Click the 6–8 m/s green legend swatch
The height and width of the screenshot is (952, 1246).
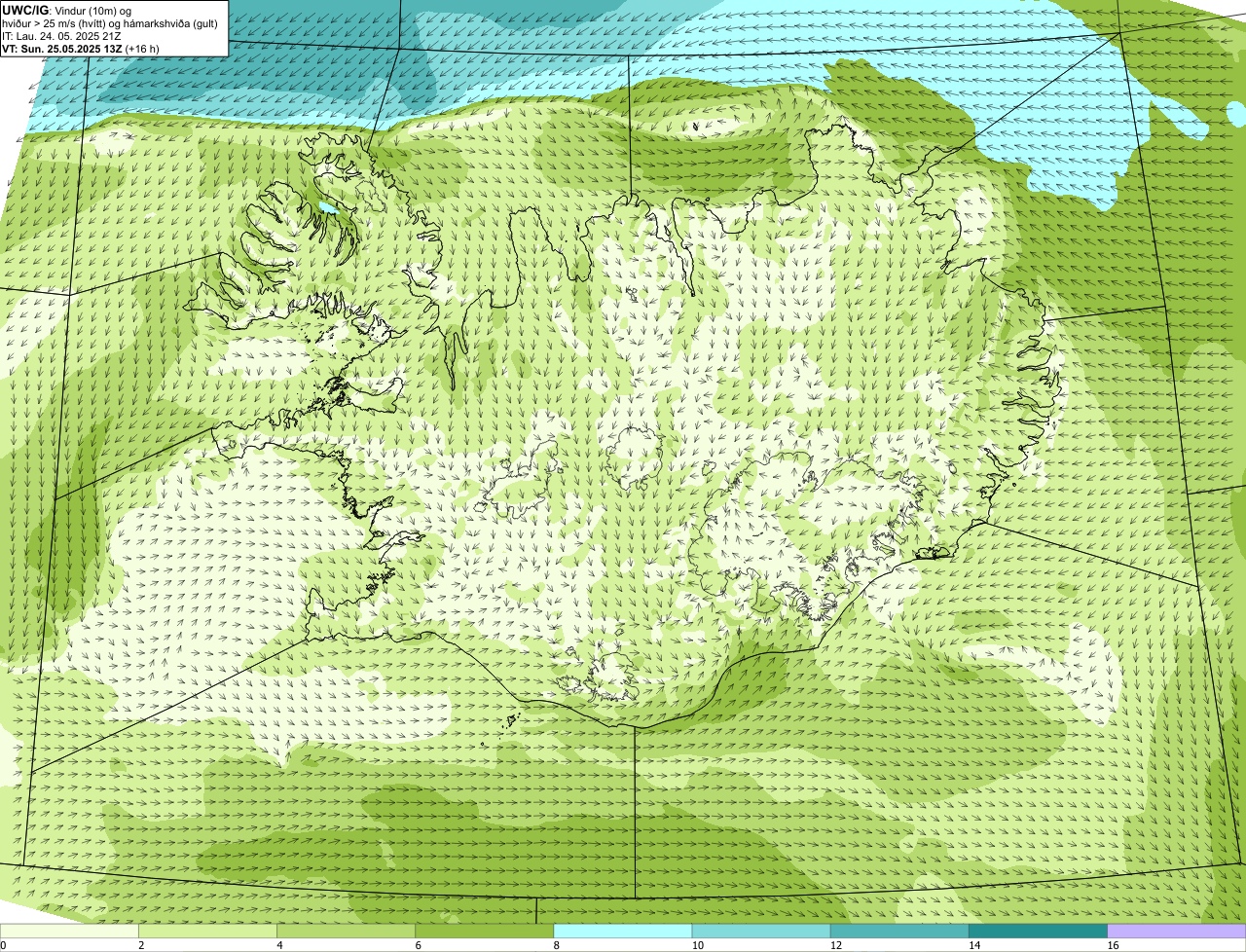[485, 931]
